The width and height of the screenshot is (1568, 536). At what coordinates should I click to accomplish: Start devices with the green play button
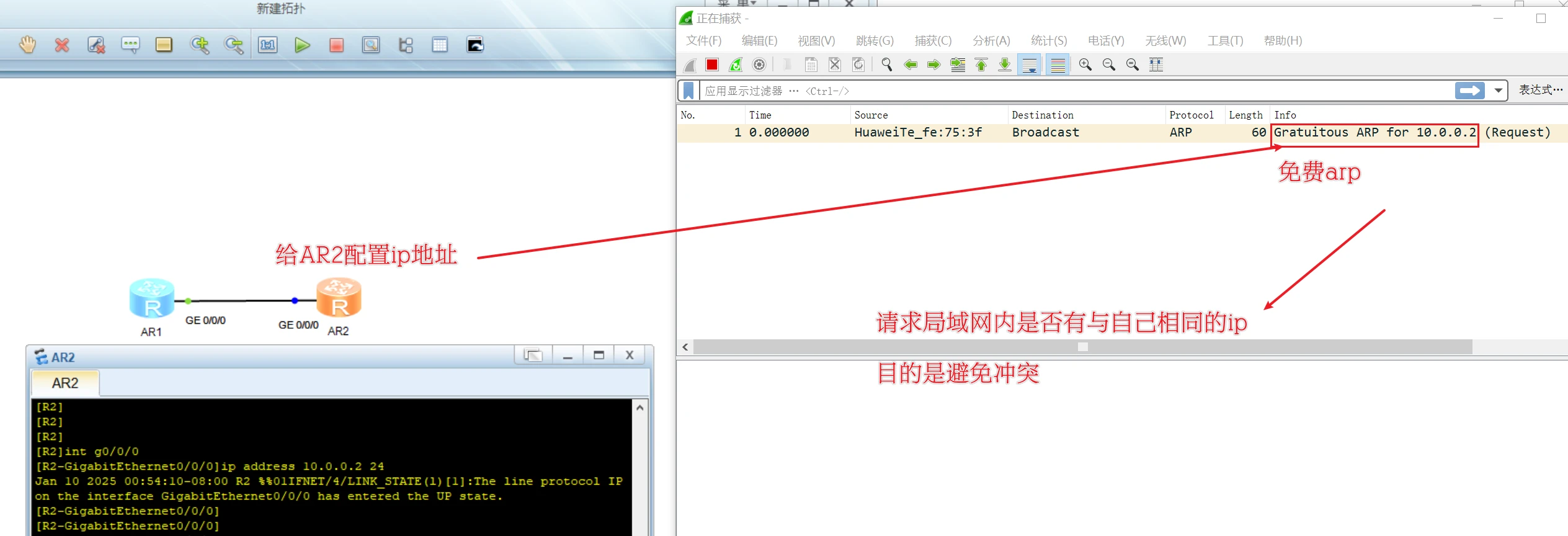(x=302, y=45)
